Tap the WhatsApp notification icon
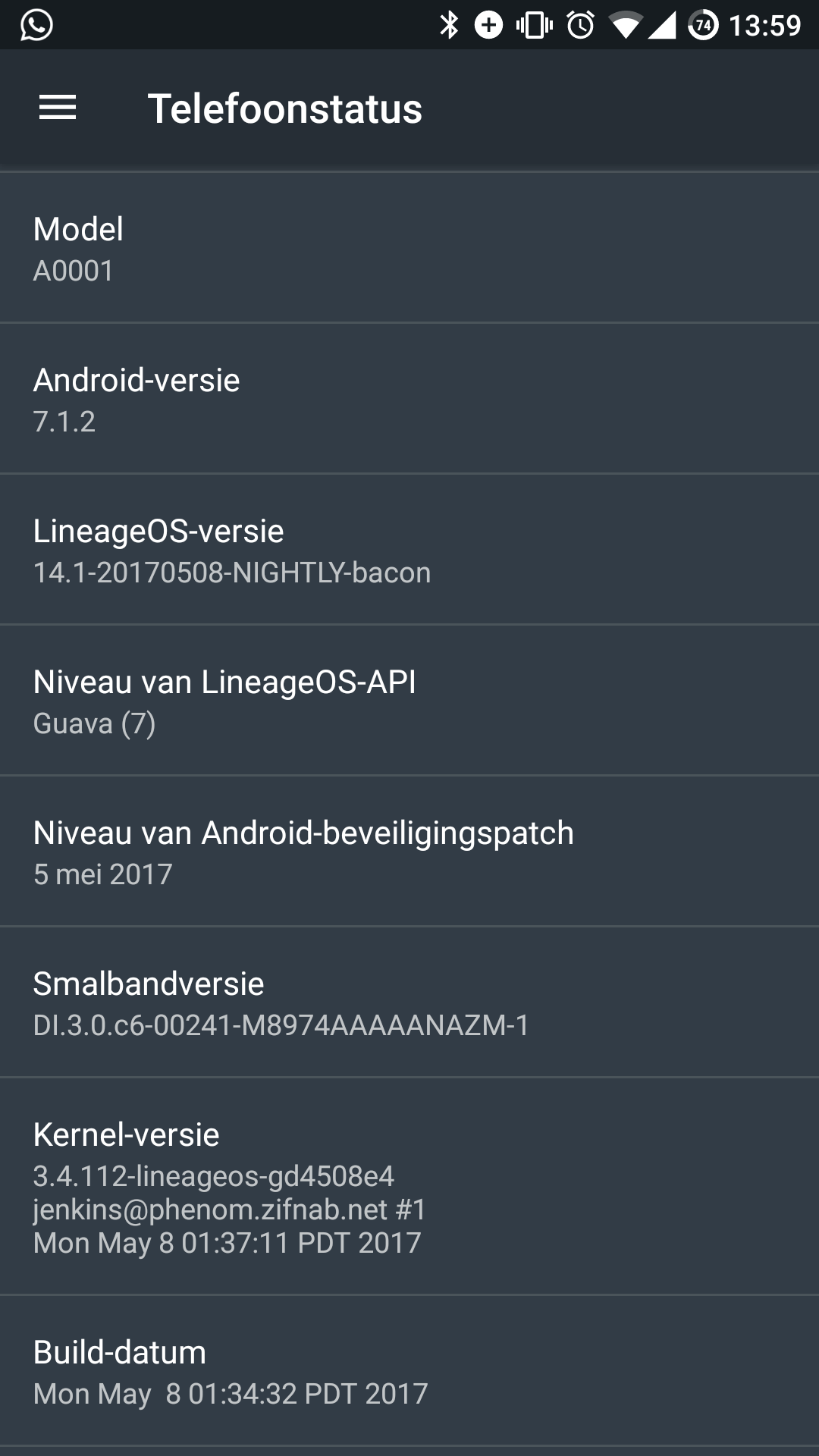Screen dimensions: 819x1456 pyautogui.click(x=36, y=25)
